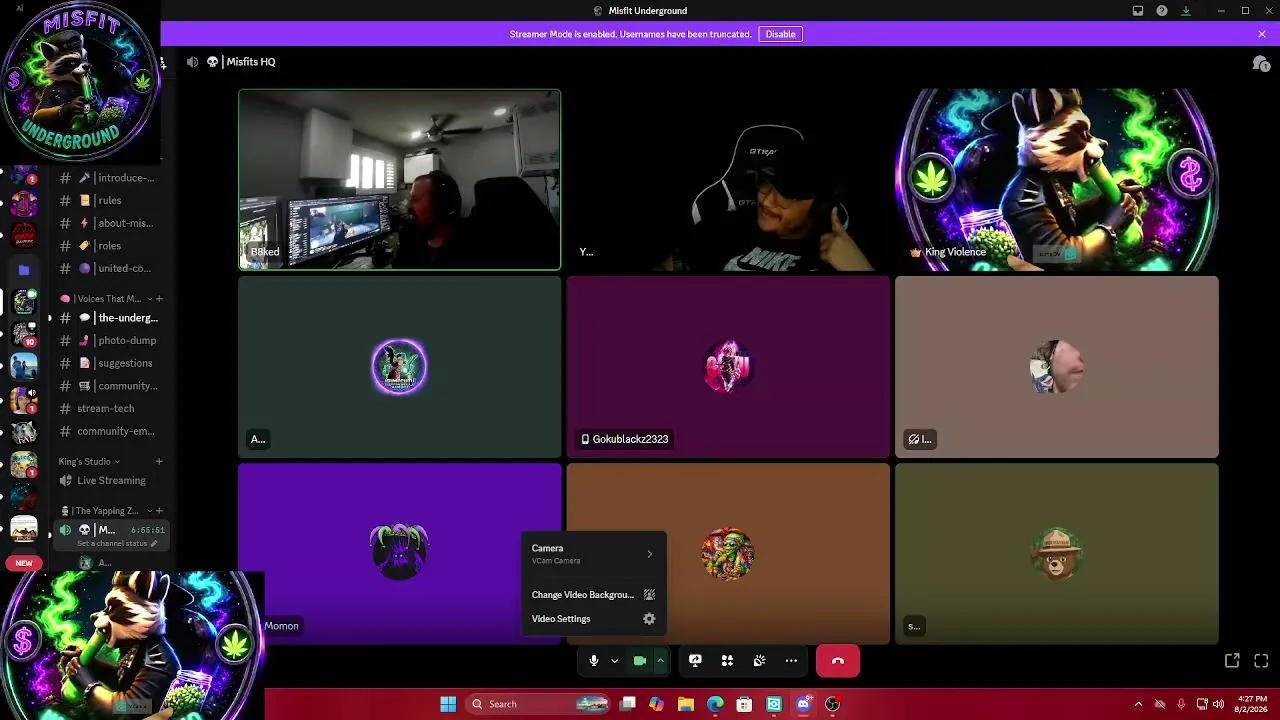This screenshot has height=720, width=1280.
Task: Pop out the call window
Action: click(1232, 661)
